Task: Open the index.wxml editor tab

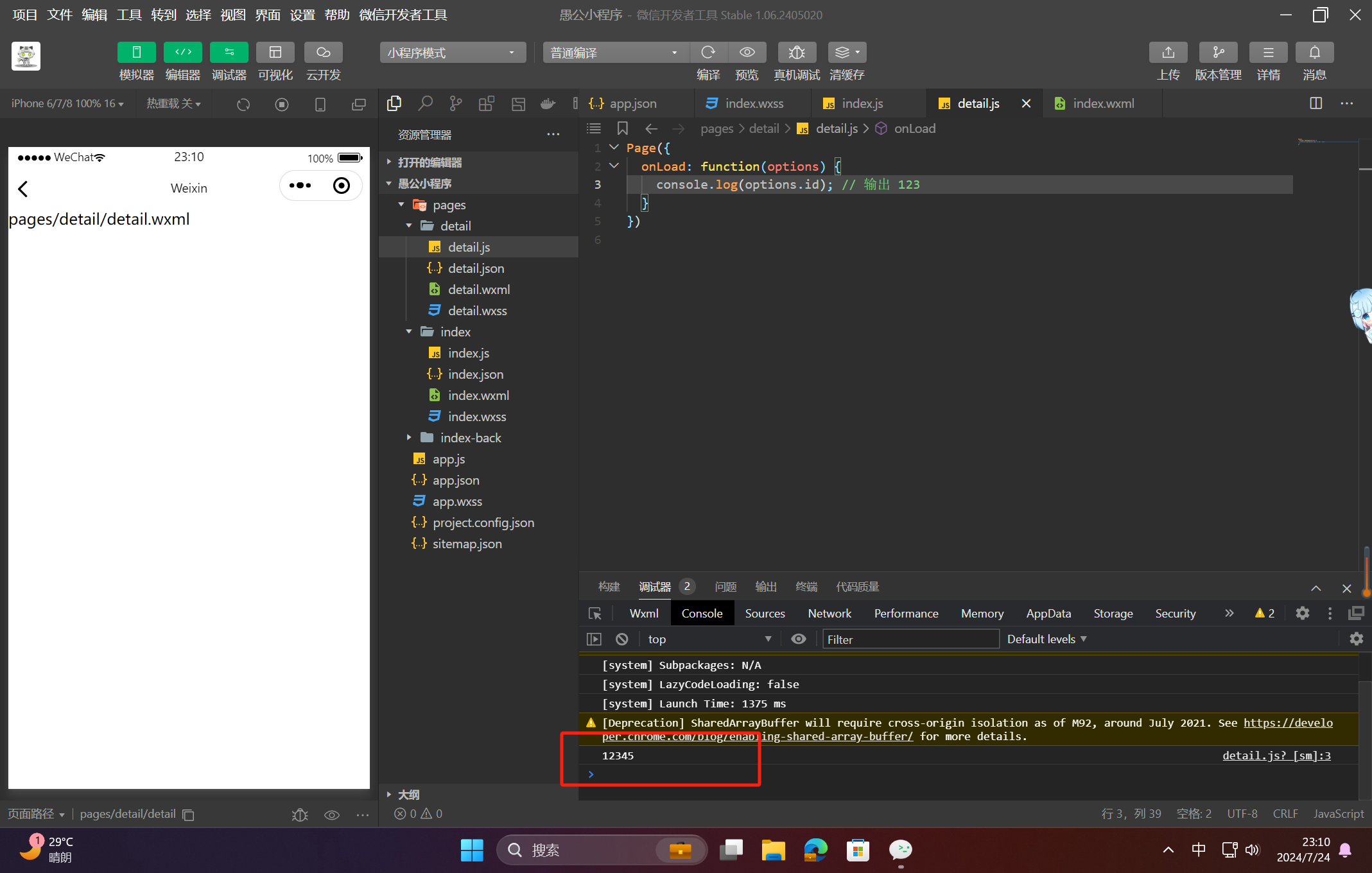Action: pos(1102,103)
